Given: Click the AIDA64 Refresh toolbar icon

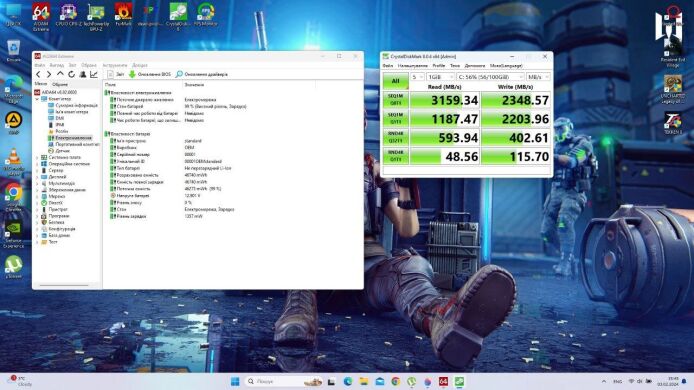Looking at the screenshot, I should pos(71,74).
